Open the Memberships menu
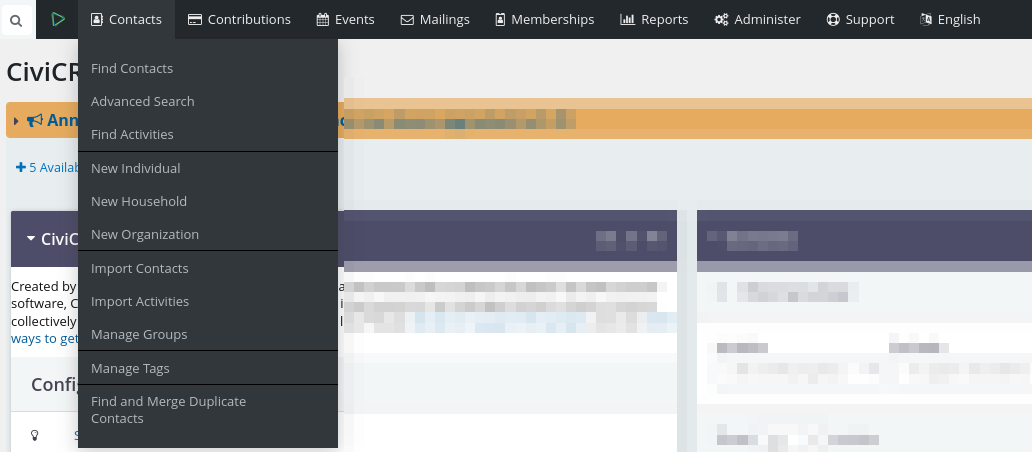Viewport: 1032px width, 452px height. click(544, 19)
